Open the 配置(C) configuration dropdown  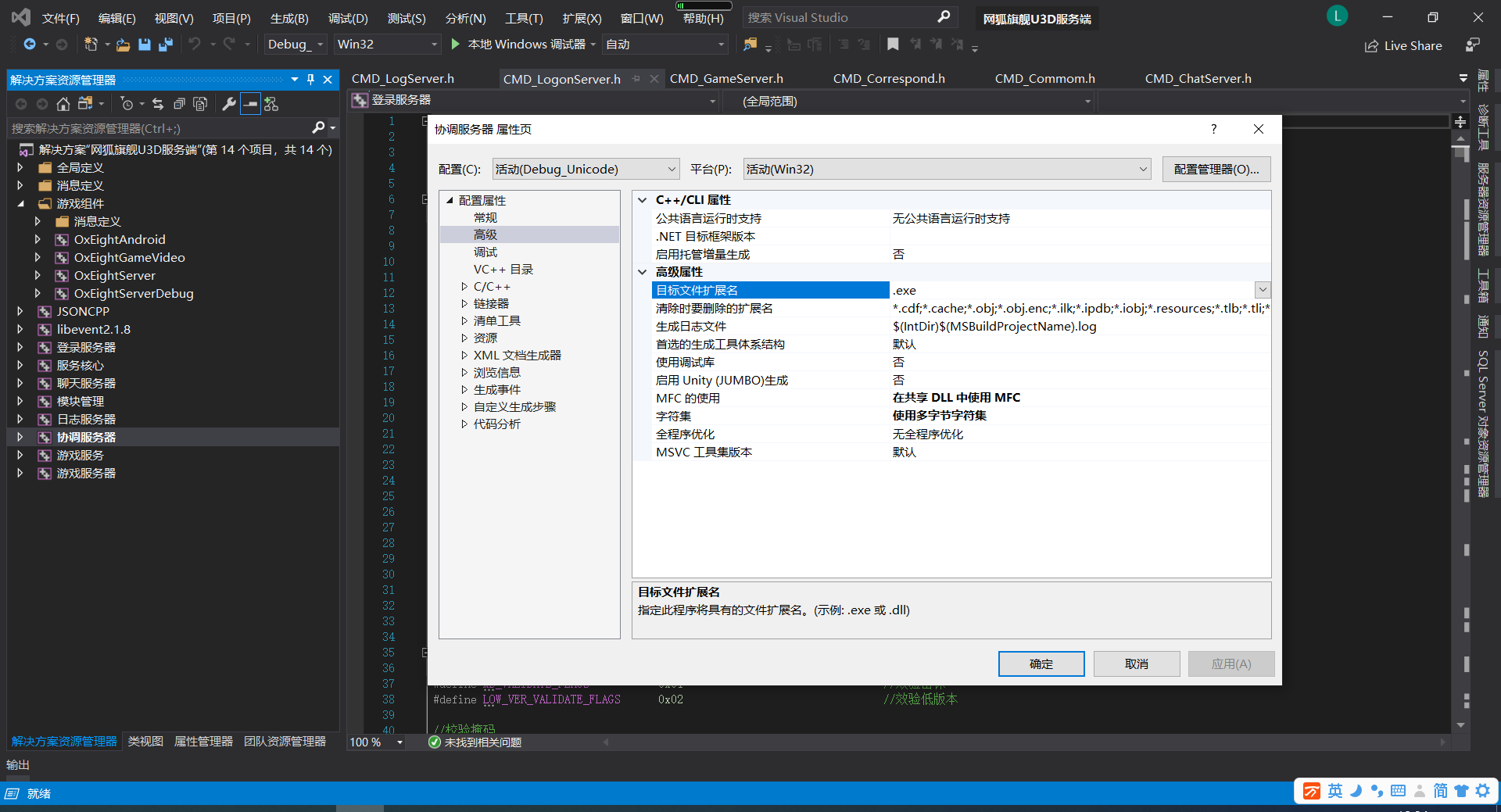[586, 169]
